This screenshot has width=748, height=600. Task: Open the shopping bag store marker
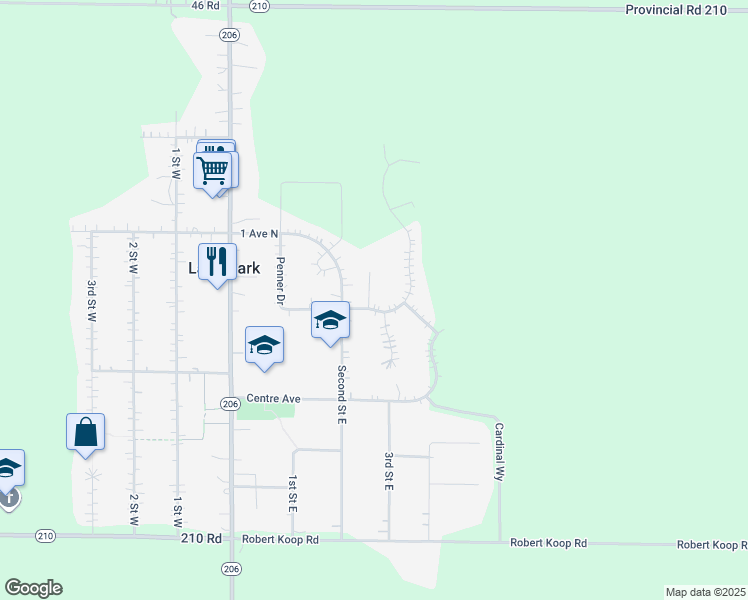pyautogui.click(x=86, y=432)
